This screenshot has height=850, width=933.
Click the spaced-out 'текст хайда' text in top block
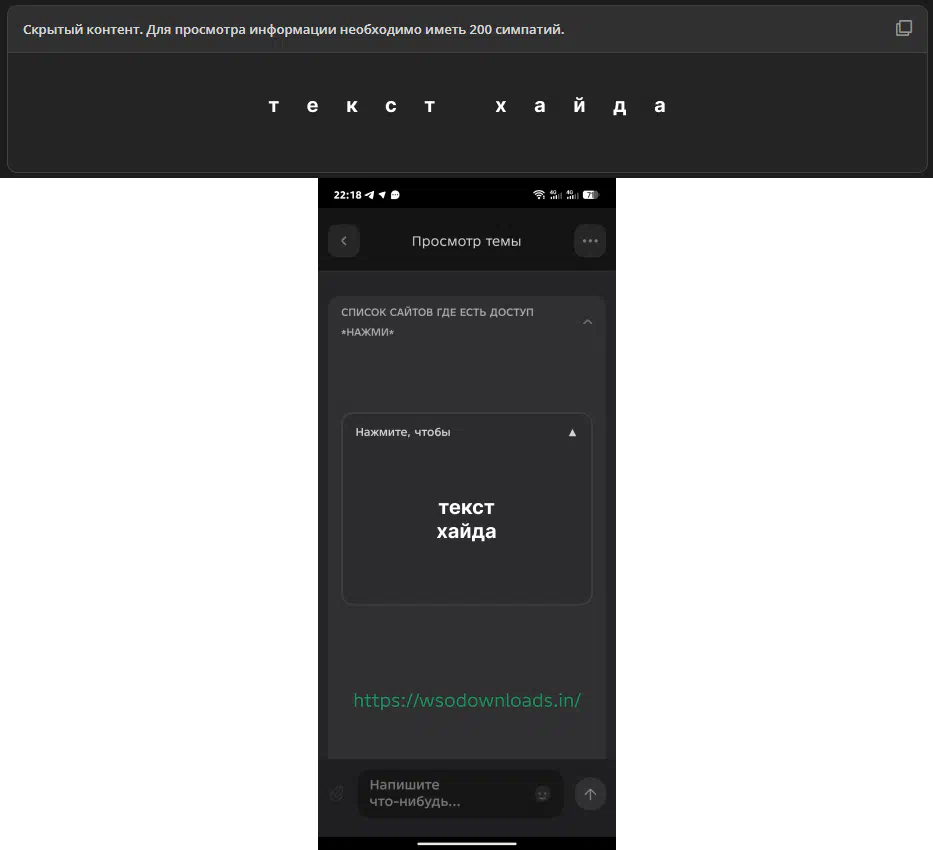tap(467, 106)
